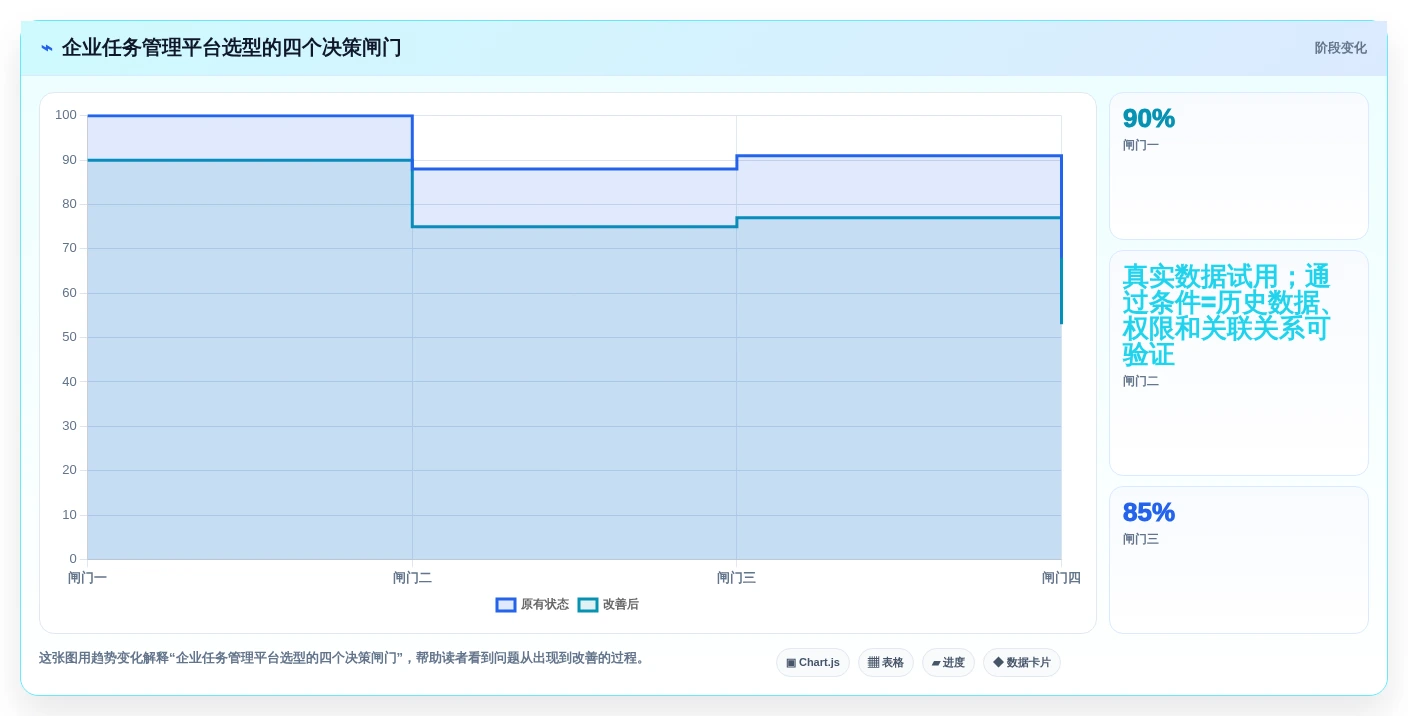The height and width of the screenshot is (716, 1408).
Task: Click the chart description text below the chart
Action: [344, 658]
